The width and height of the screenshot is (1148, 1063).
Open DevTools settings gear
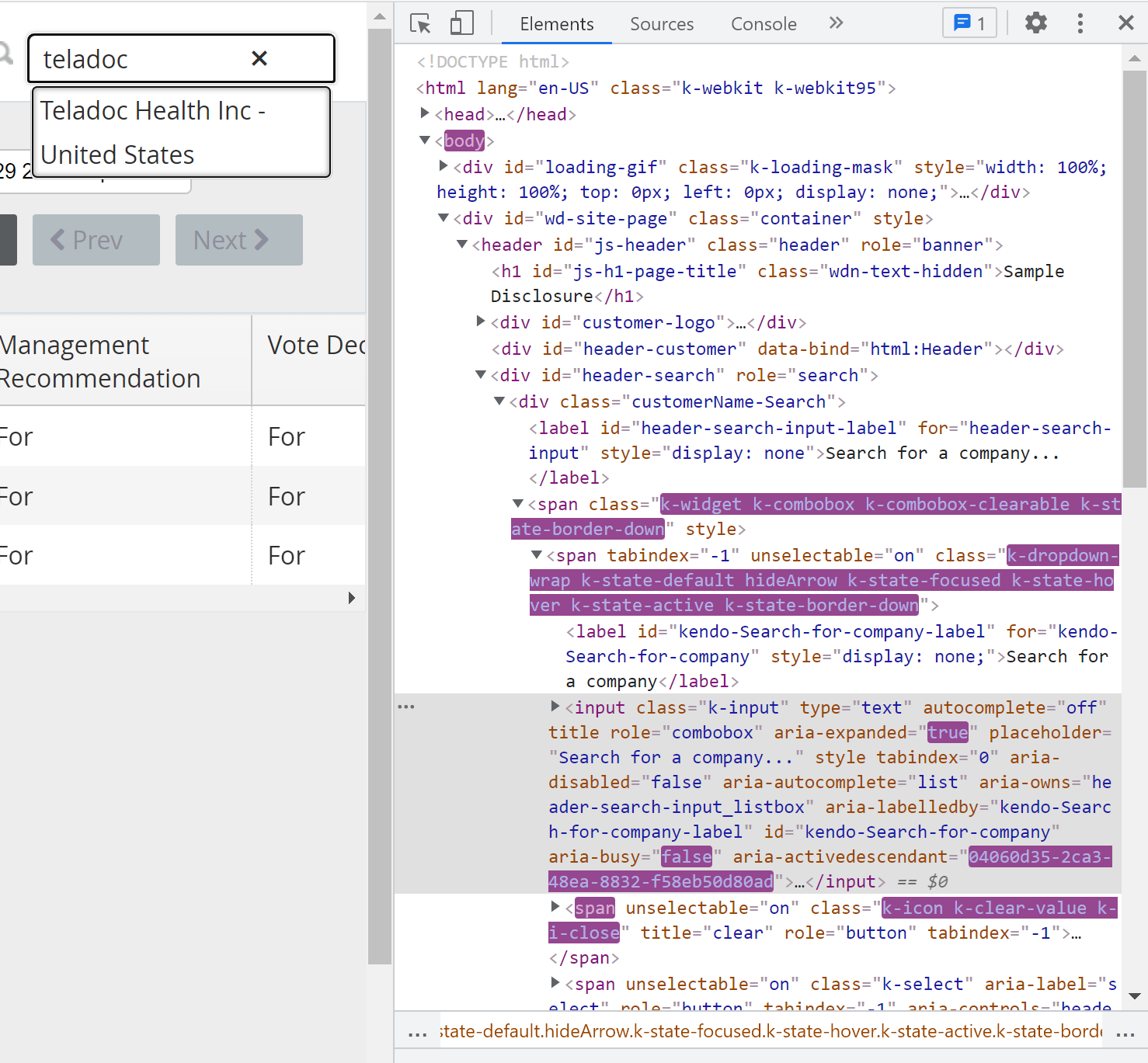(1036, 23)
